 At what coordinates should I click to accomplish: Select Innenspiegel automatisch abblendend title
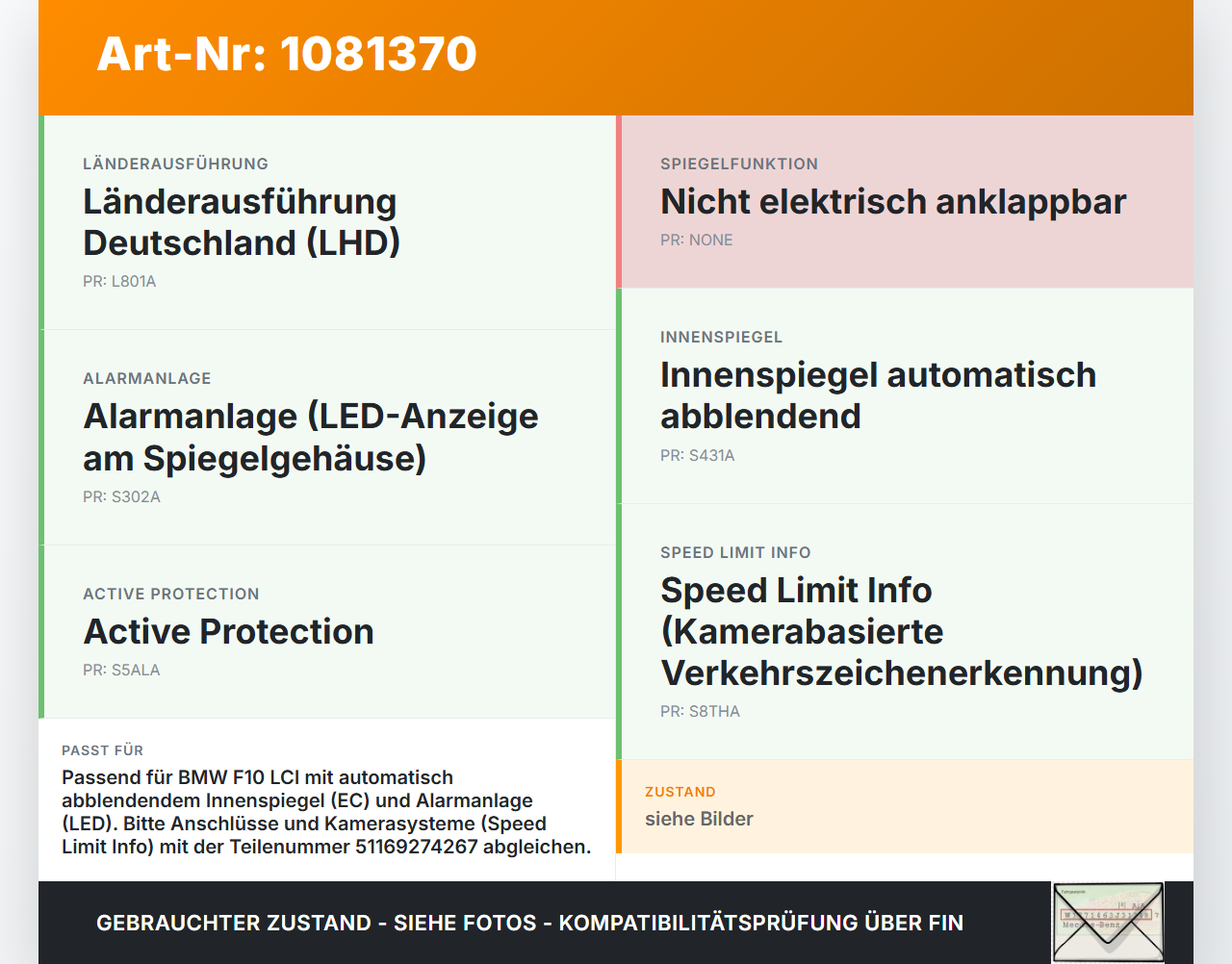click(x=878, y=395)
